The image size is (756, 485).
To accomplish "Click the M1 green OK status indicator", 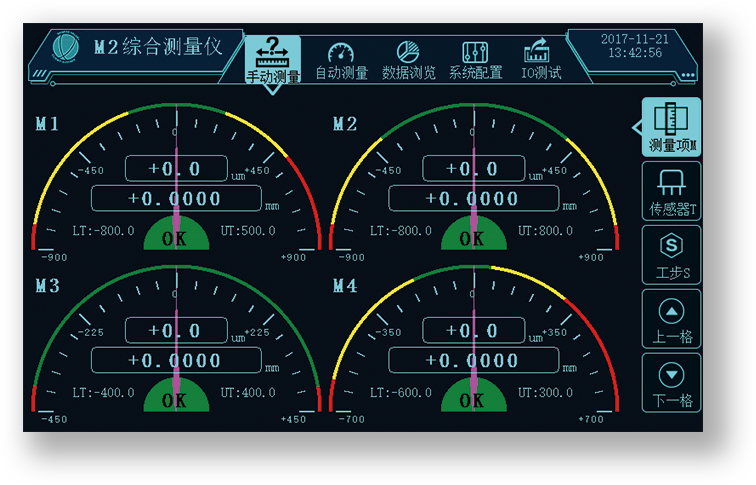I will coord(176,234).
